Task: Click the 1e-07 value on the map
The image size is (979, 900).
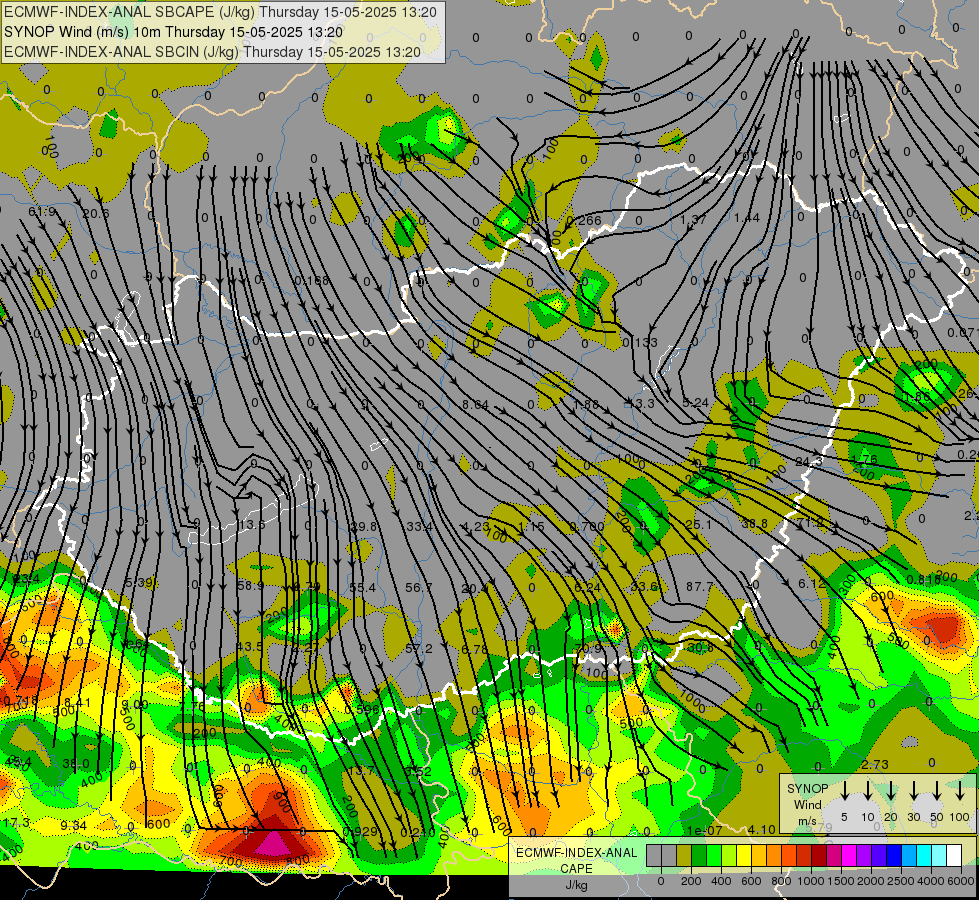Action: click(x=705, y=830)
